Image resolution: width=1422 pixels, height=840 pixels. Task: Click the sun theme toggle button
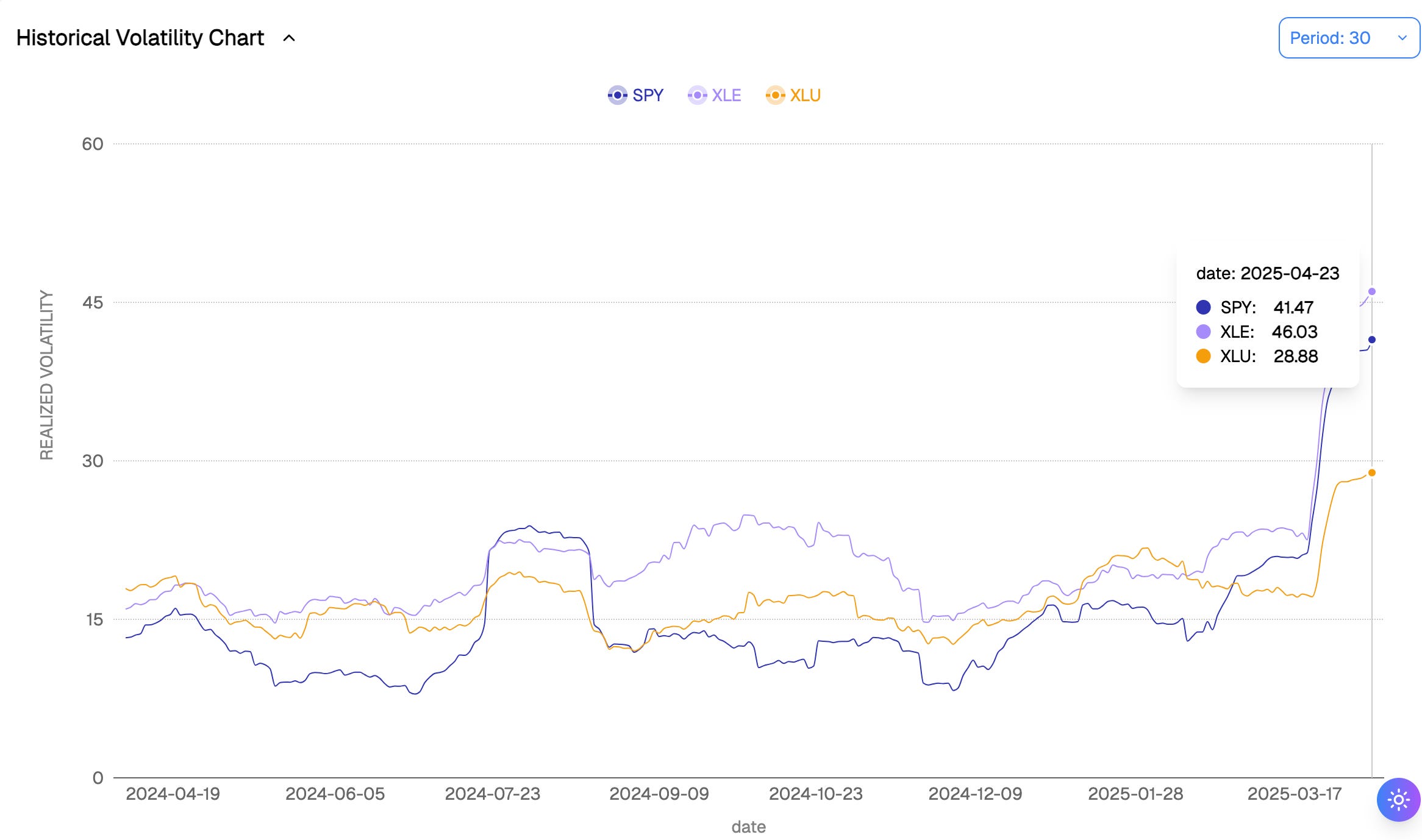tap(1398, 799)
